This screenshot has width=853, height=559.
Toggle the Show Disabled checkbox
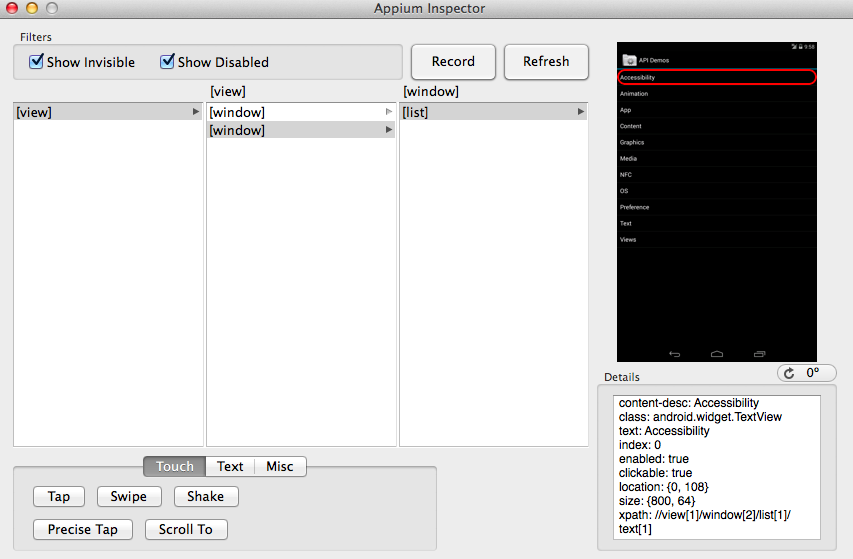tap(168, 61)
